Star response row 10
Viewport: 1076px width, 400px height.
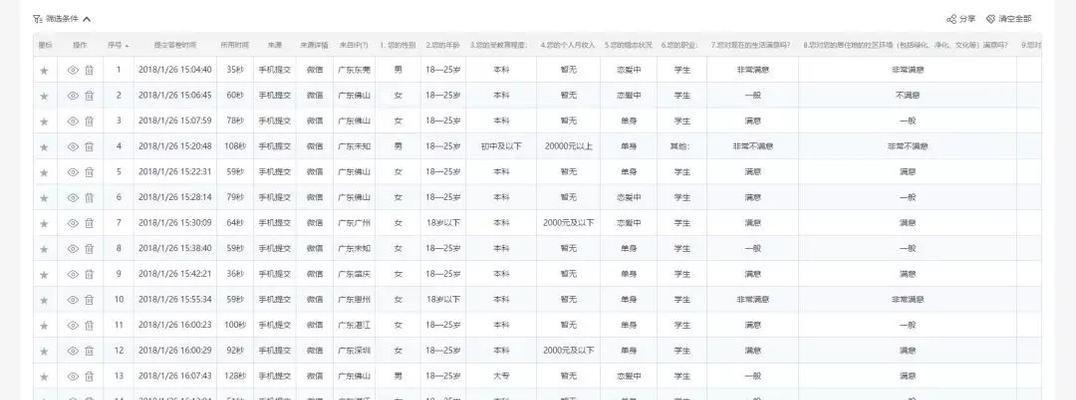[x=44, y=301]
